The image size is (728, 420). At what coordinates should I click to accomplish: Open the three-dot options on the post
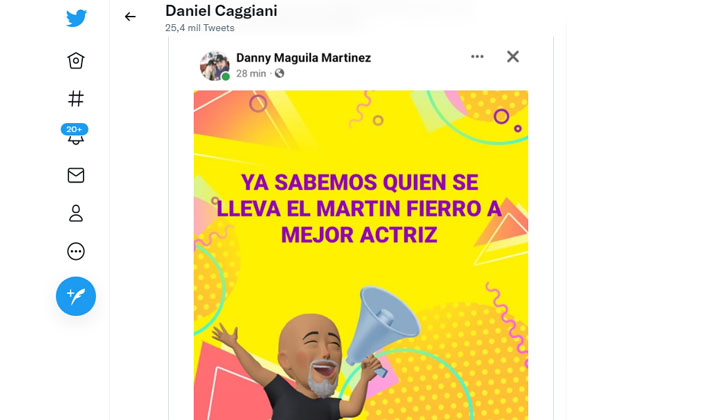click(477, 57)
